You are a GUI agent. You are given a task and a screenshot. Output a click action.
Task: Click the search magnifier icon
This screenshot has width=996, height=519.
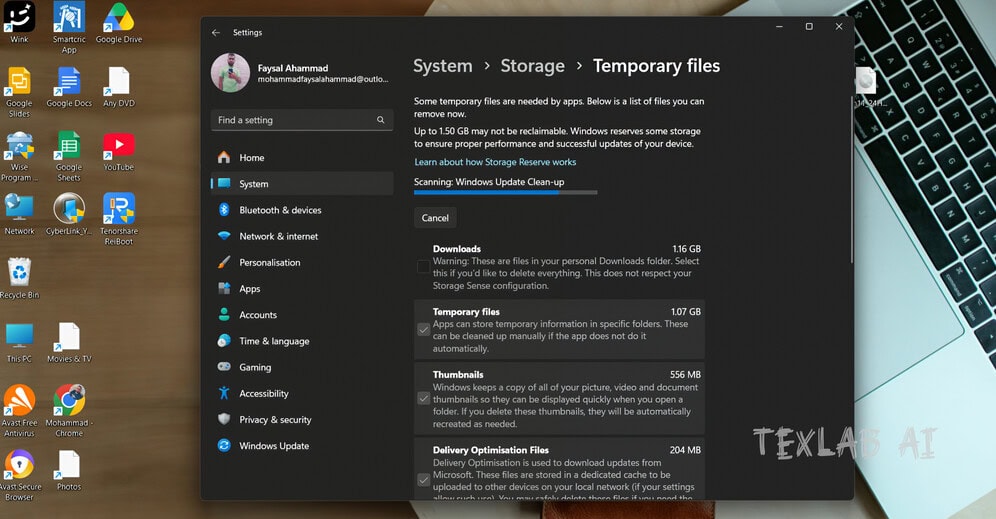coord(380,119)
